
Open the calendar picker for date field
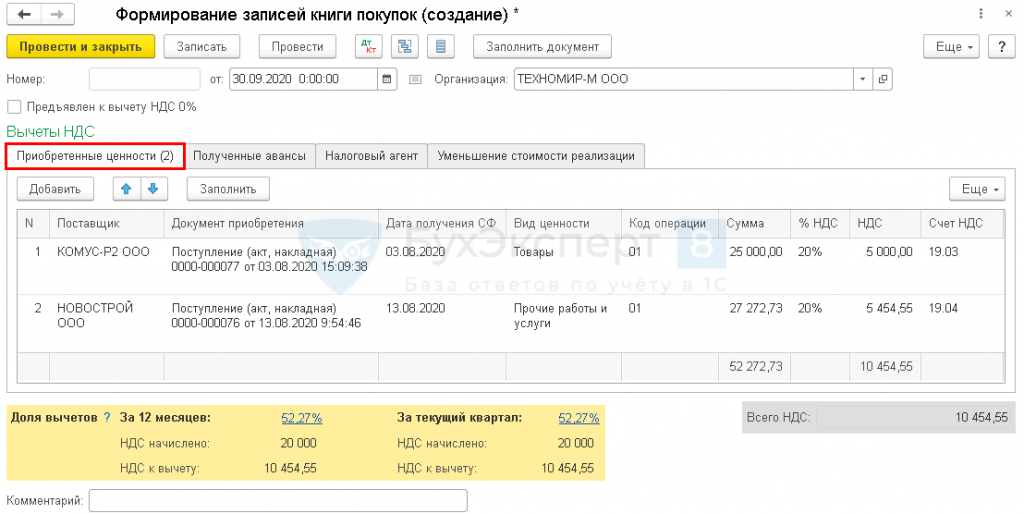point(387,79)
